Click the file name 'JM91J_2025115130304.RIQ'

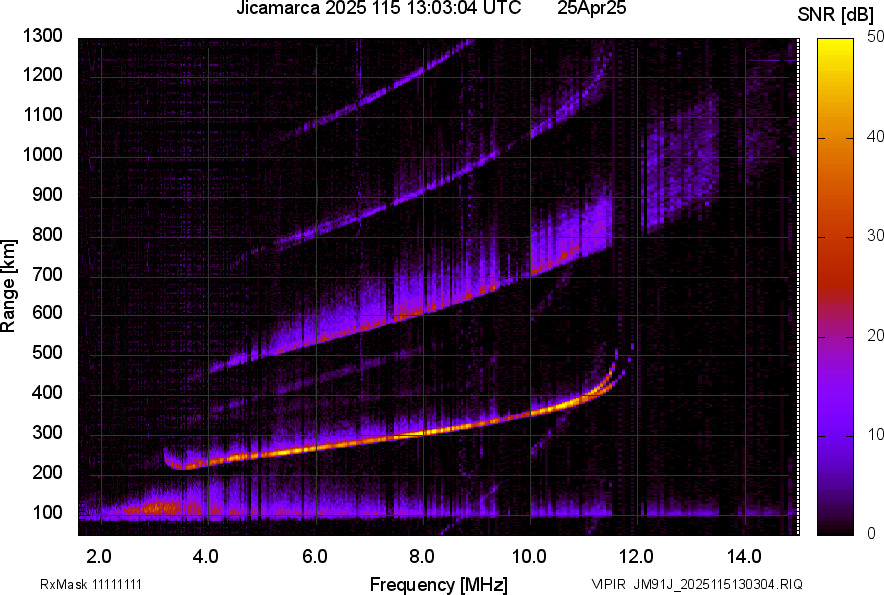(x=718, y=584)
